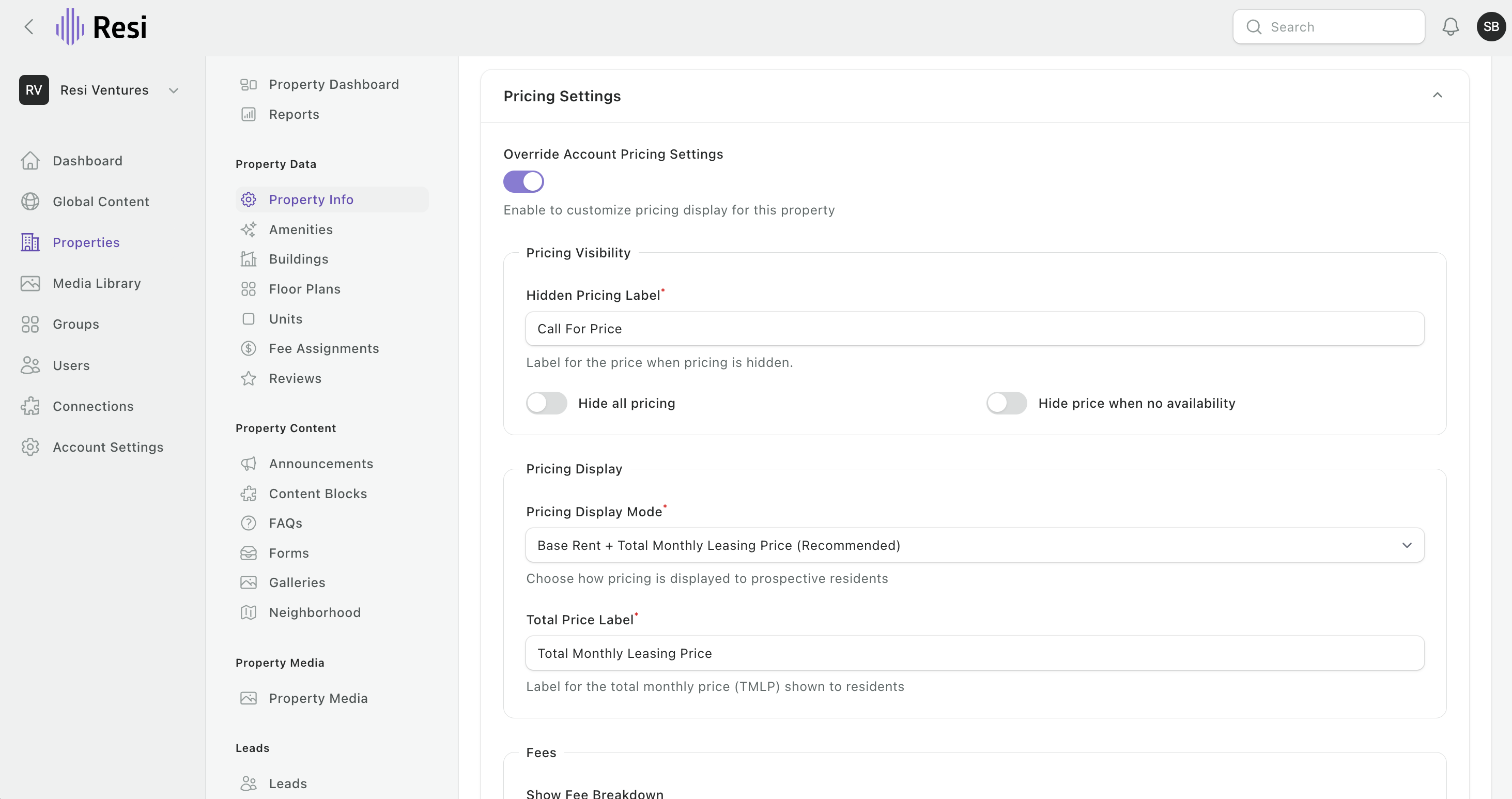Open the Leads link
Viewport: 1512px width, 799px height.
tap(288, 783)
